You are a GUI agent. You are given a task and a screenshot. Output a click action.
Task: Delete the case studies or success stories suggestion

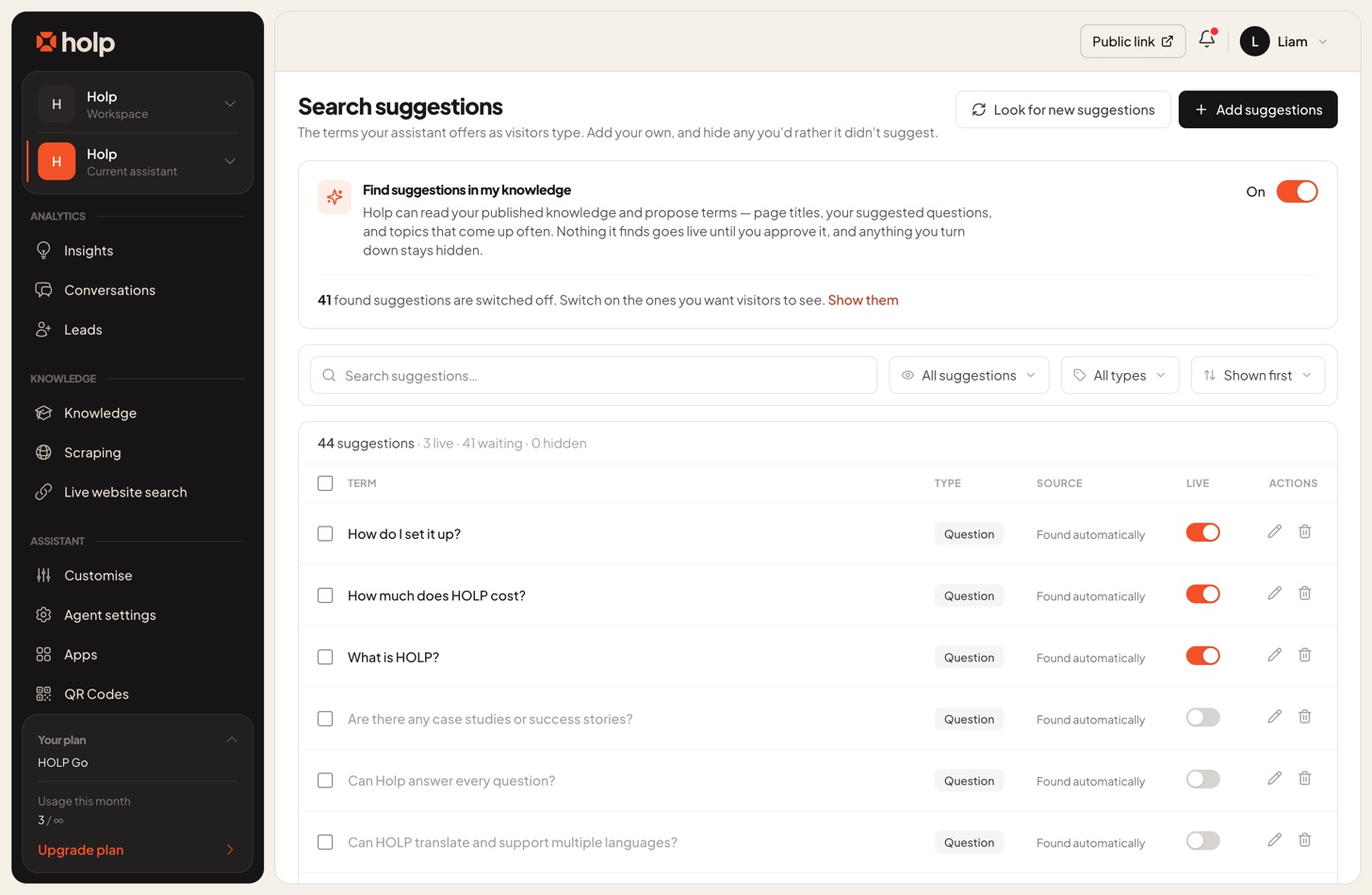(1304, 717)
